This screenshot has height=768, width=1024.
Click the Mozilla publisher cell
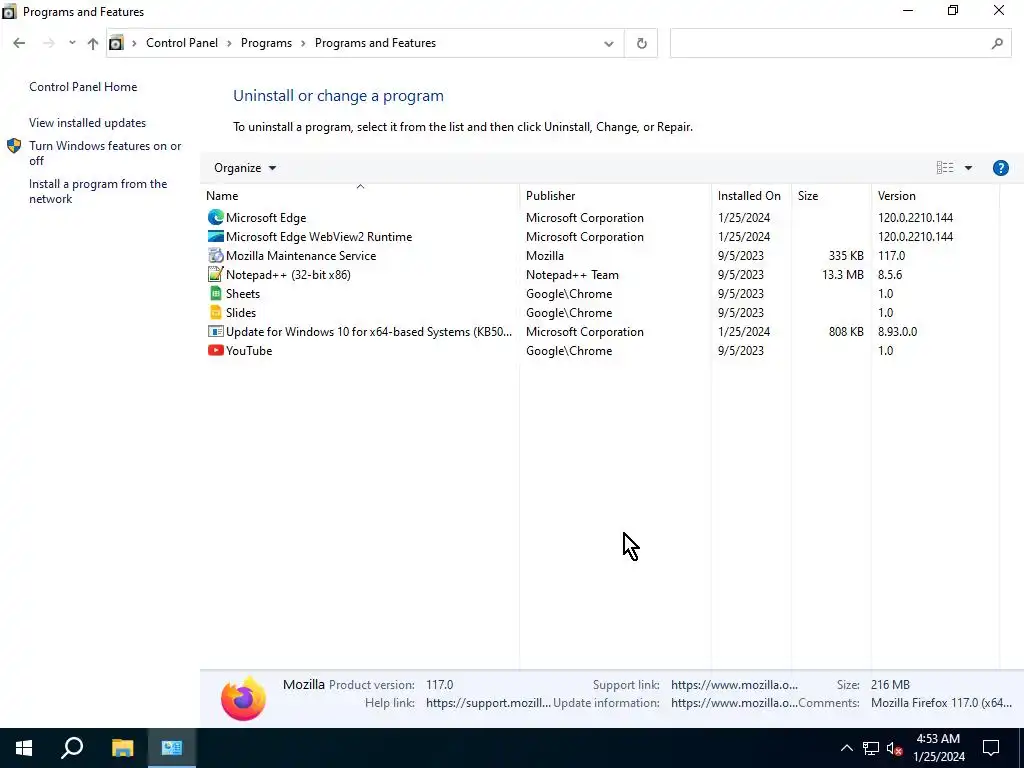tap(545, 255)
